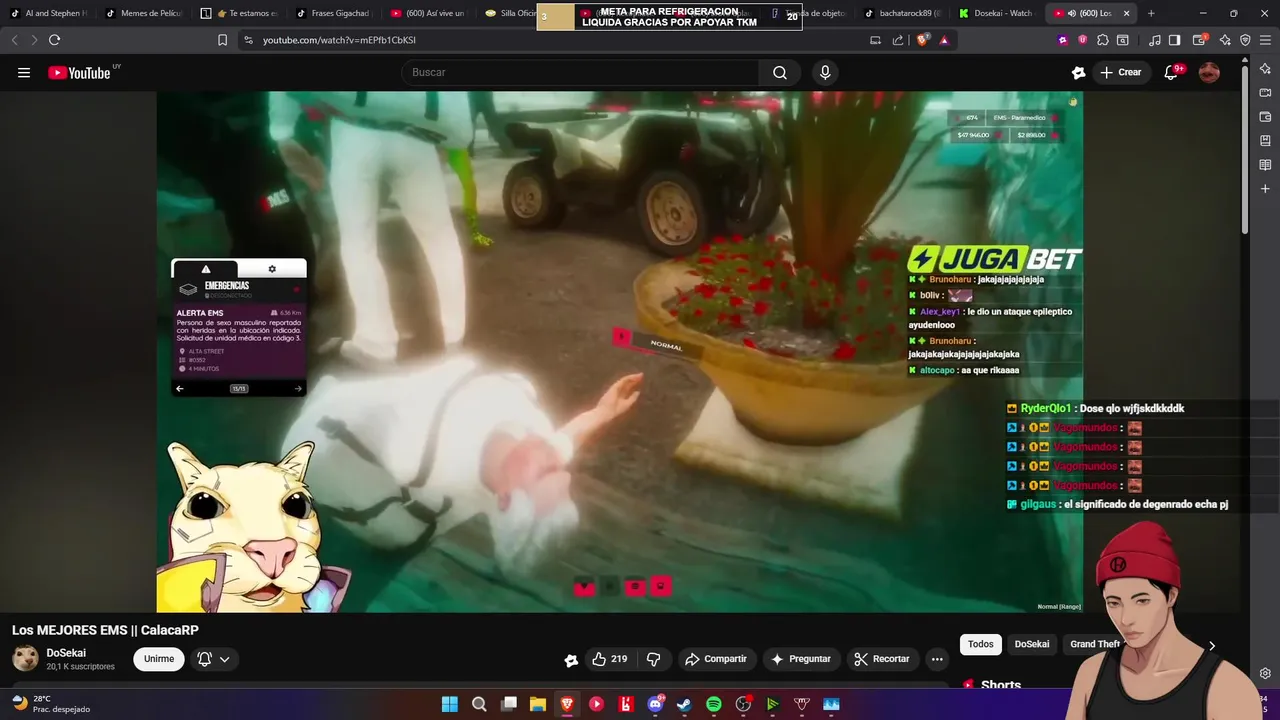Open DoSekai channel avatar
The height and width of the screenshot is (720, 1280).
(25, 659)
